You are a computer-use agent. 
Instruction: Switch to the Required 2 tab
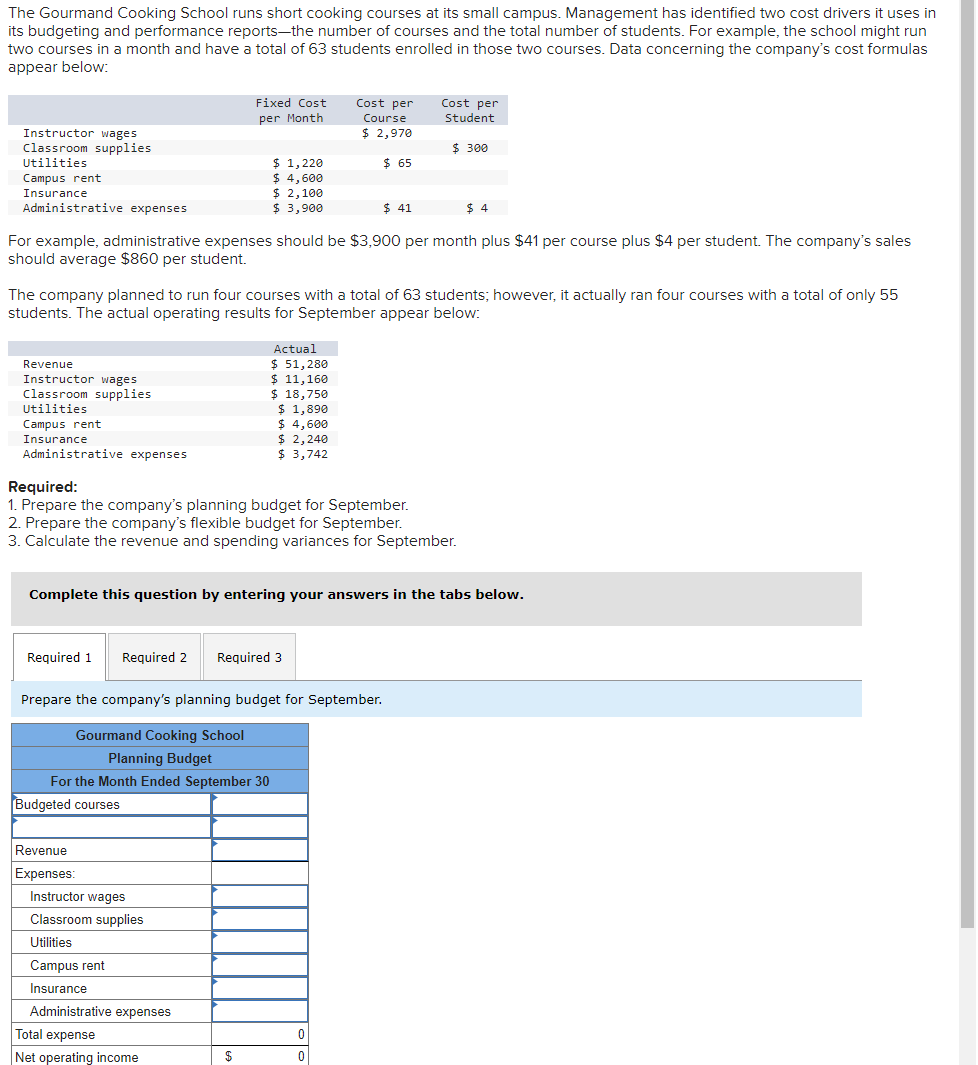pos(154,657)
